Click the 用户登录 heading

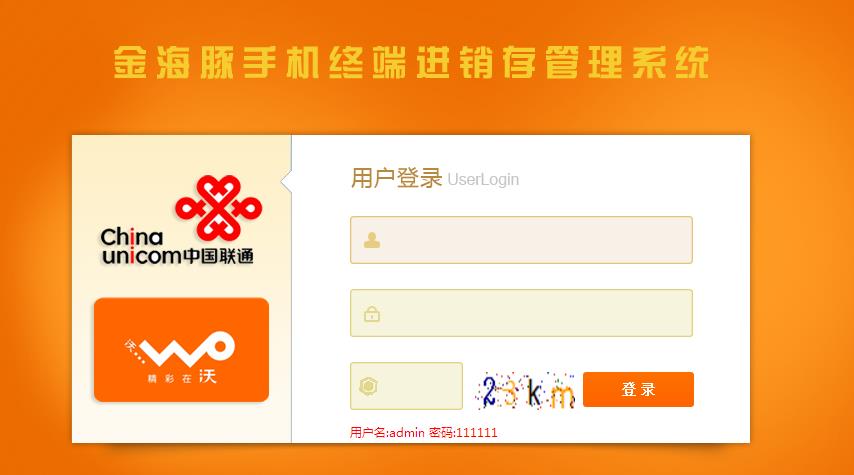[x=396, y=178]
